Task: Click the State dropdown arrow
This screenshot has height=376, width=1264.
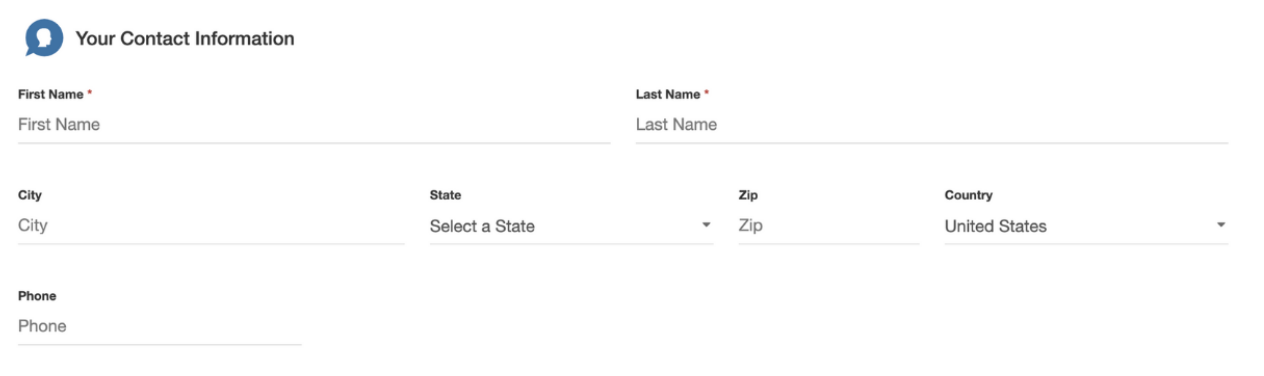Action: tap(705, 225)
